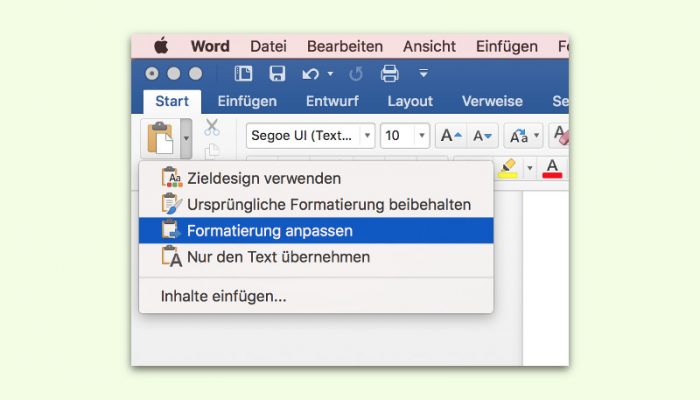Image resolution: width=700 pixels, height=400 pixels.
Task: Save the document with floppy disk icon
Action: (x=277, y=73)
